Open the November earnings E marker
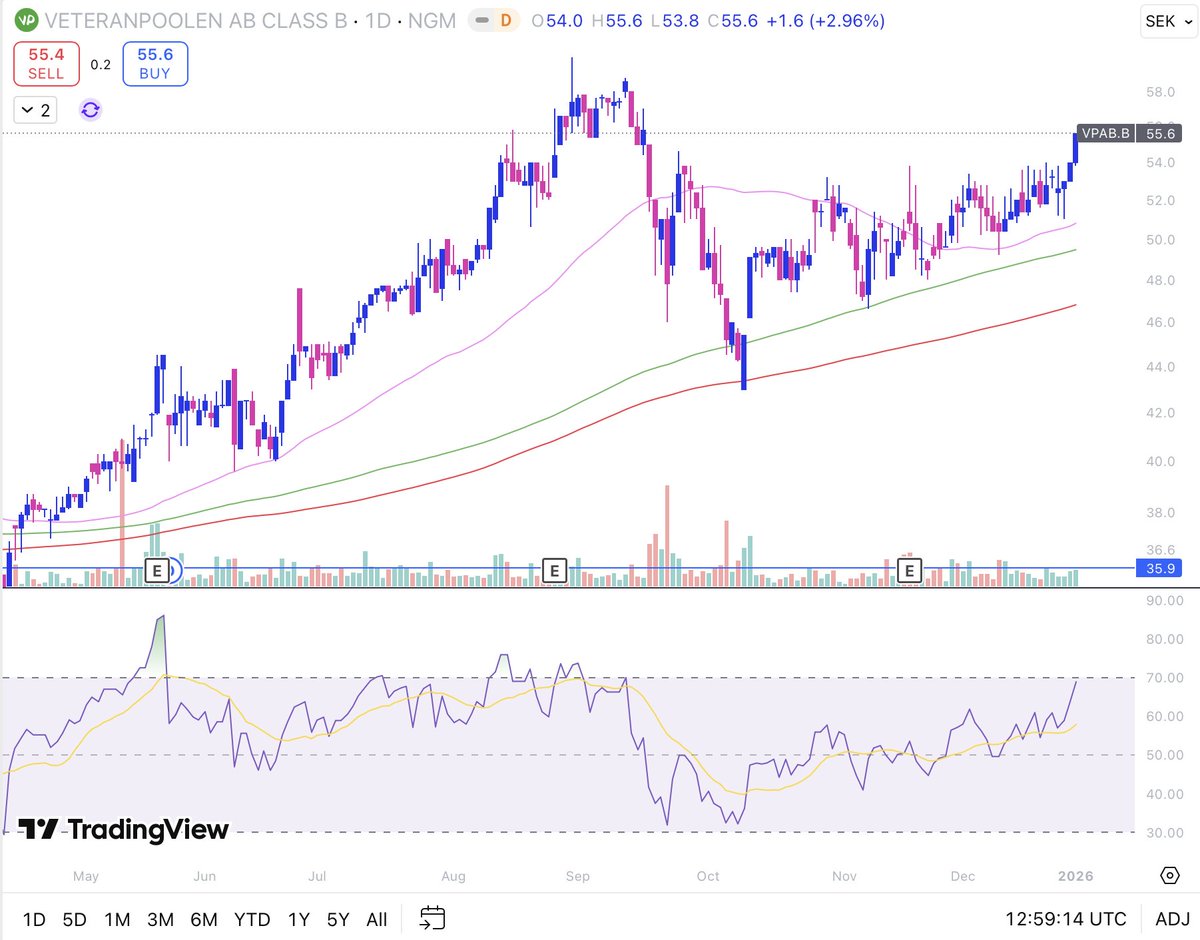 click(910, 571)
